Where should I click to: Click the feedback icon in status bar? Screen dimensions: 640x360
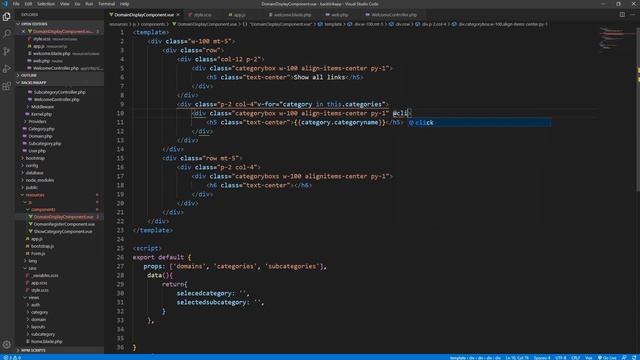point(624,358)
